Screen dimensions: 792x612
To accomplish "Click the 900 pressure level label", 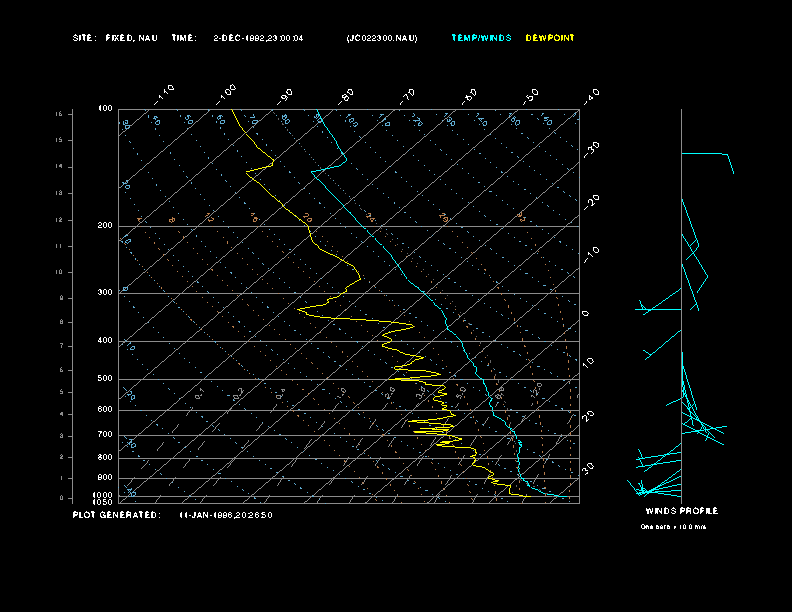I will 105,477.
